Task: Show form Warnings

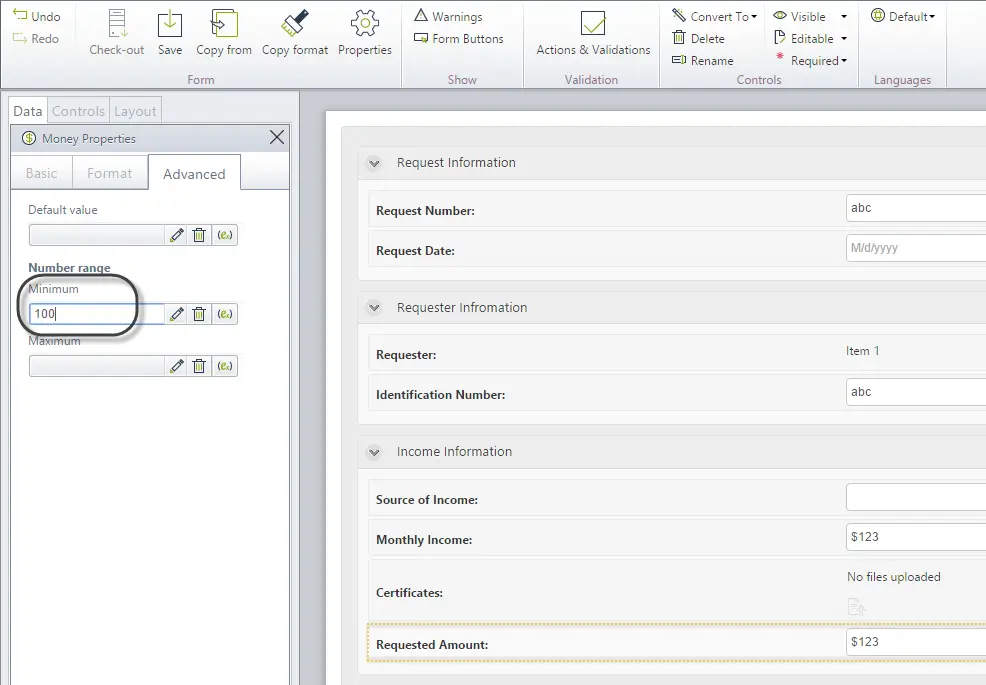Action: [x=448, y=16]
